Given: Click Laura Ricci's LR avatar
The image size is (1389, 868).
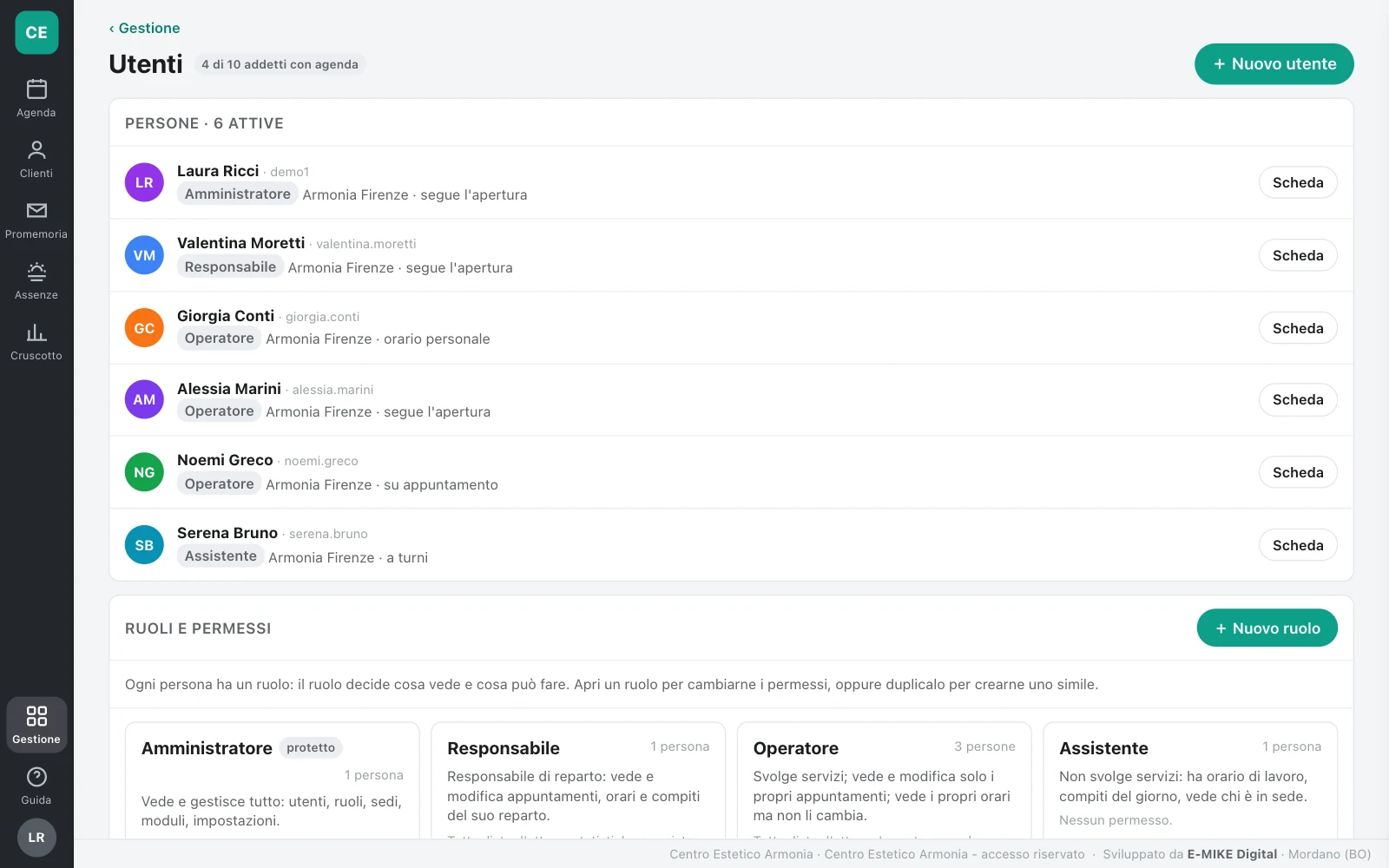Looking at the screenshot, I should (x=144, y=182).
